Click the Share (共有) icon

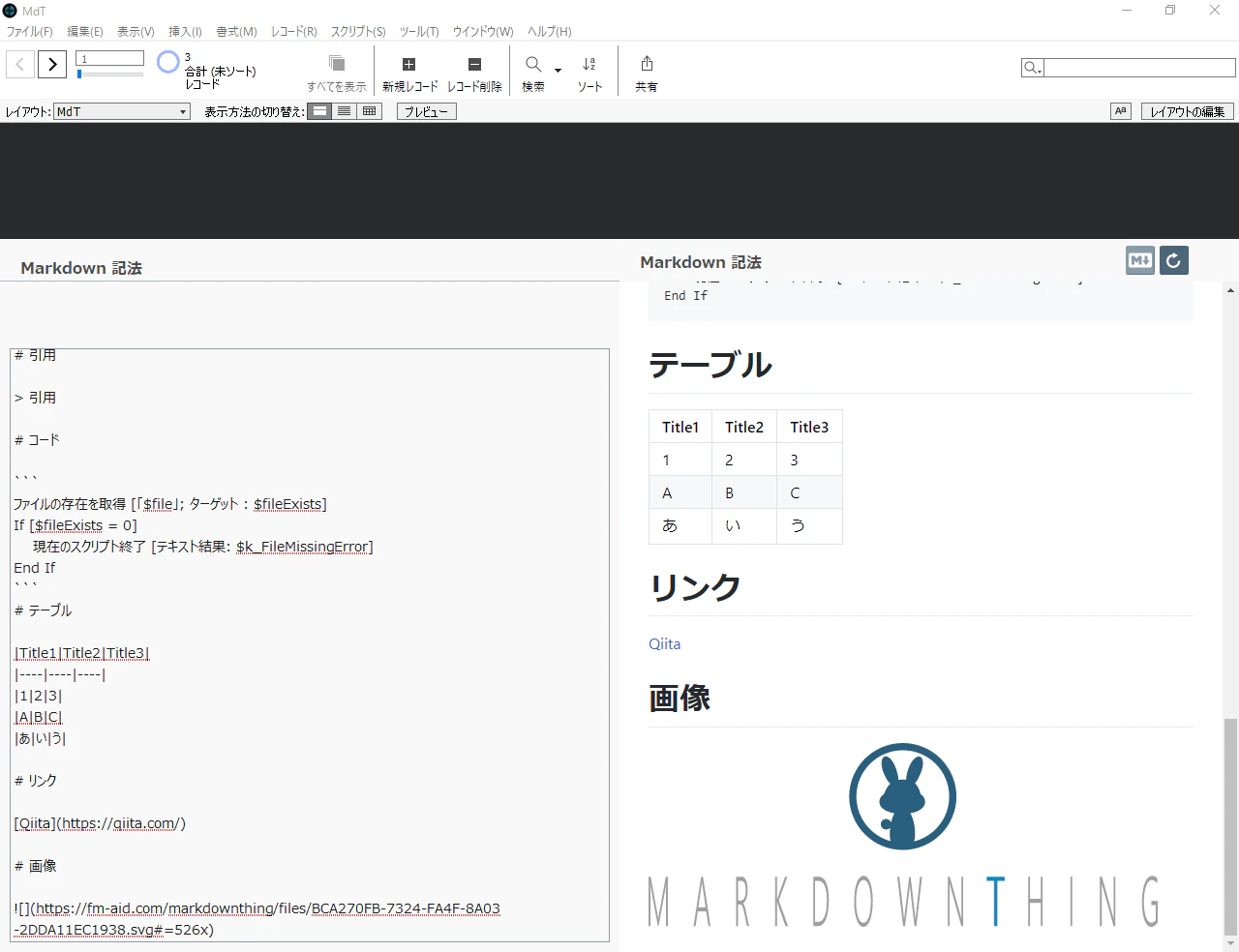[x=647, y=64]
